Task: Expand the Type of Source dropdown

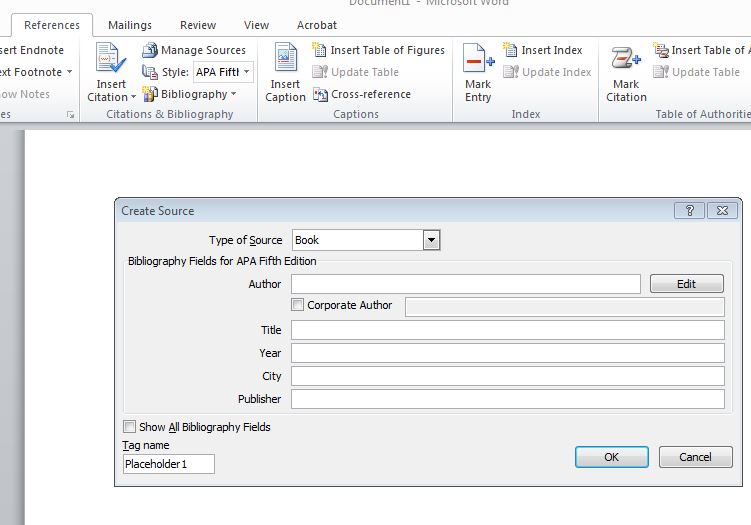Action: [431, 240]
